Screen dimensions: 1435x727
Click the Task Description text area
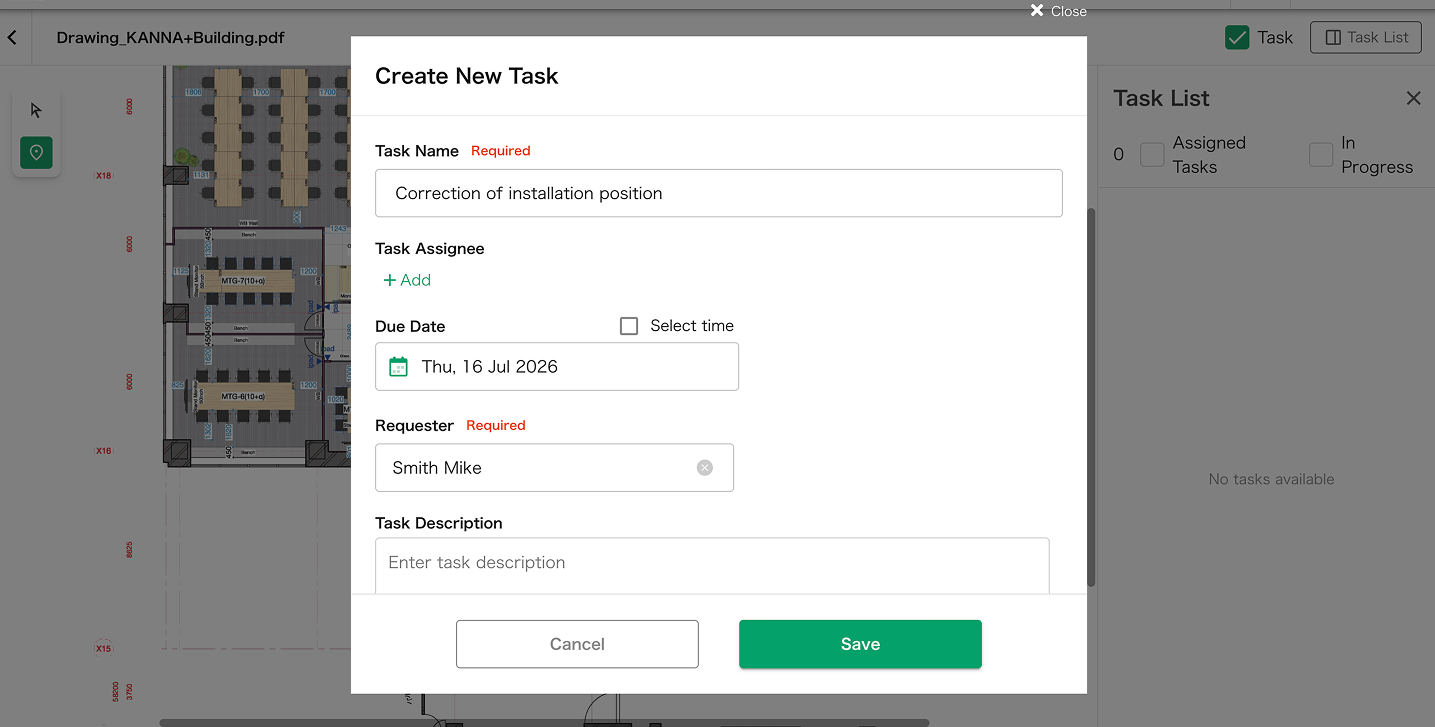712,566
